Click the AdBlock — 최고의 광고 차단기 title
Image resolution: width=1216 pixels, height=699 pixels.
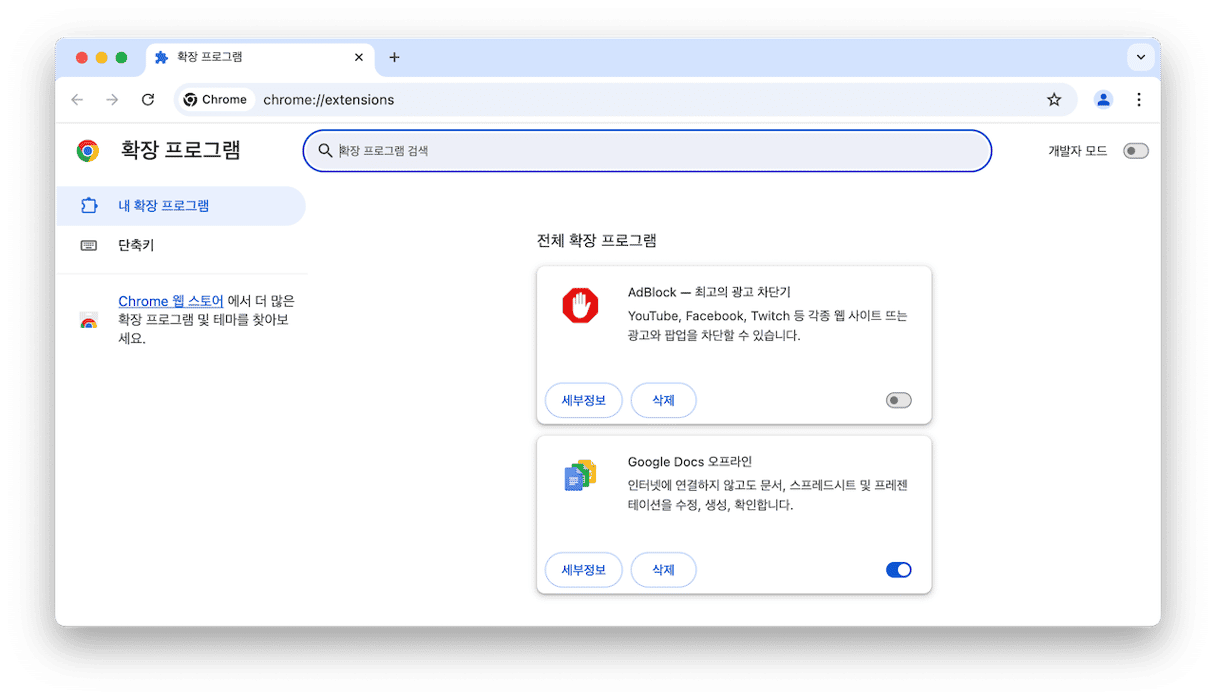tap(709, 292)
